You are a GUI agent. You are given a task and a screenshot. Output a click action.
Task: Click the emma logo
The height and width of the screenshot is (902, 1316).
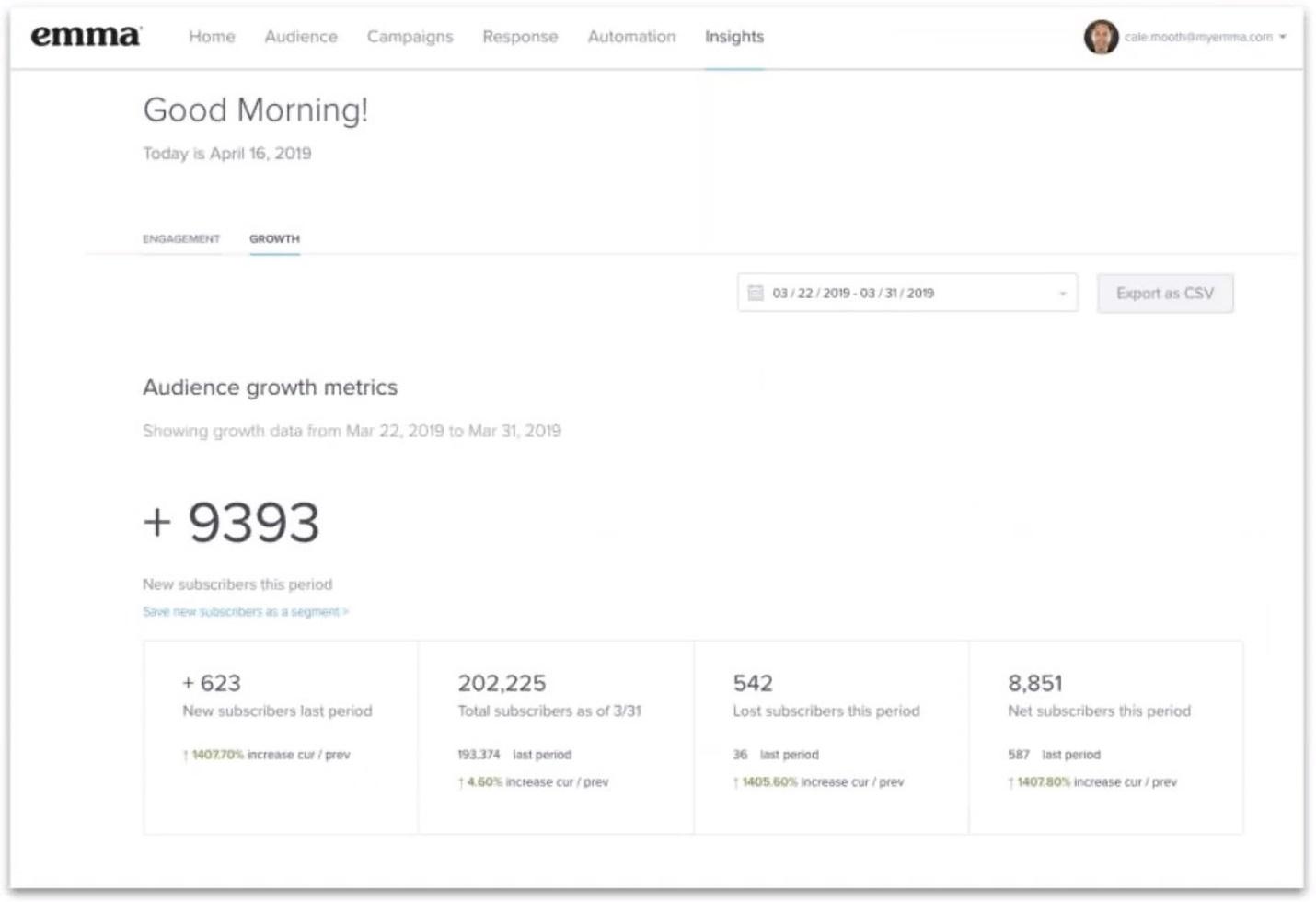pos(86,36)
